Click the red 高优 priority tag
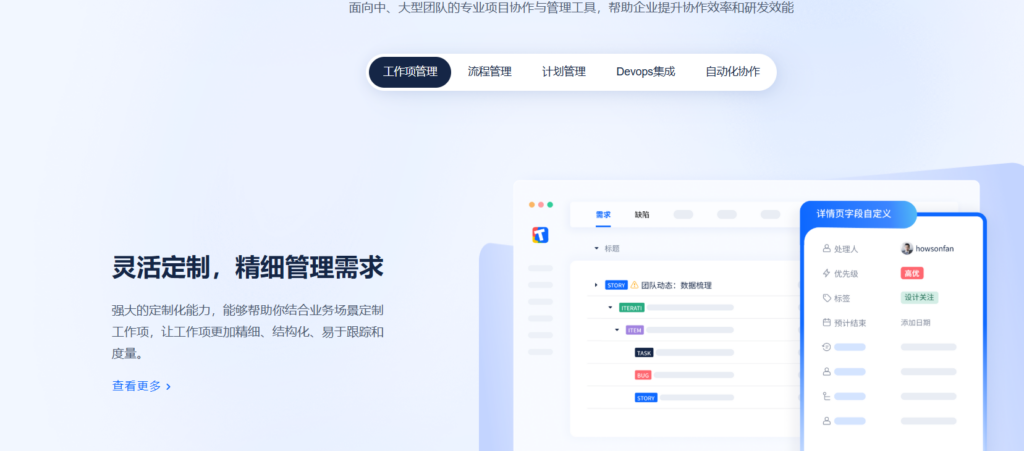The image size is (1024, 451). click(911, 273)
